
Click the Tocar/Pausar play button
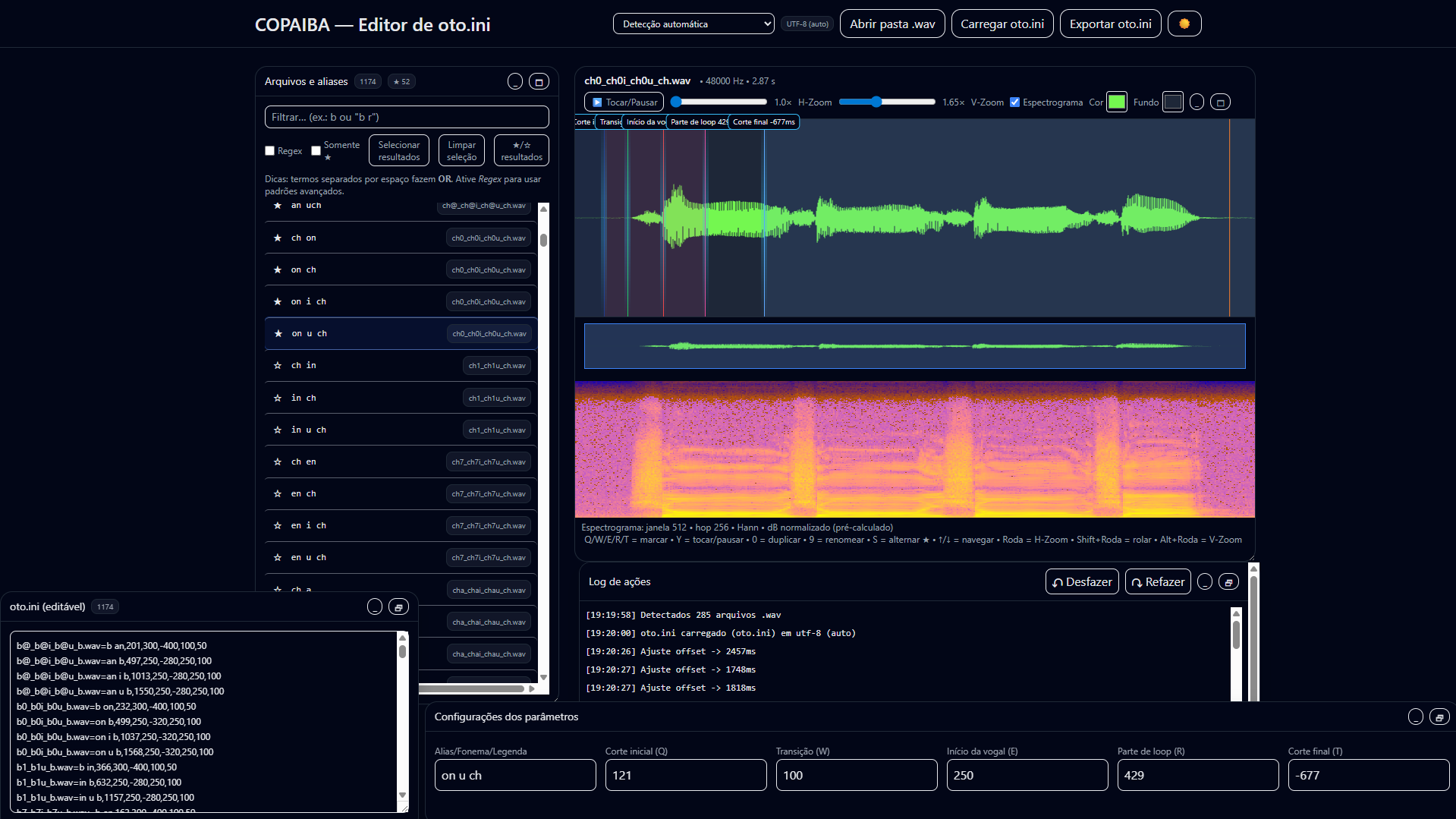tap(624, 102)
